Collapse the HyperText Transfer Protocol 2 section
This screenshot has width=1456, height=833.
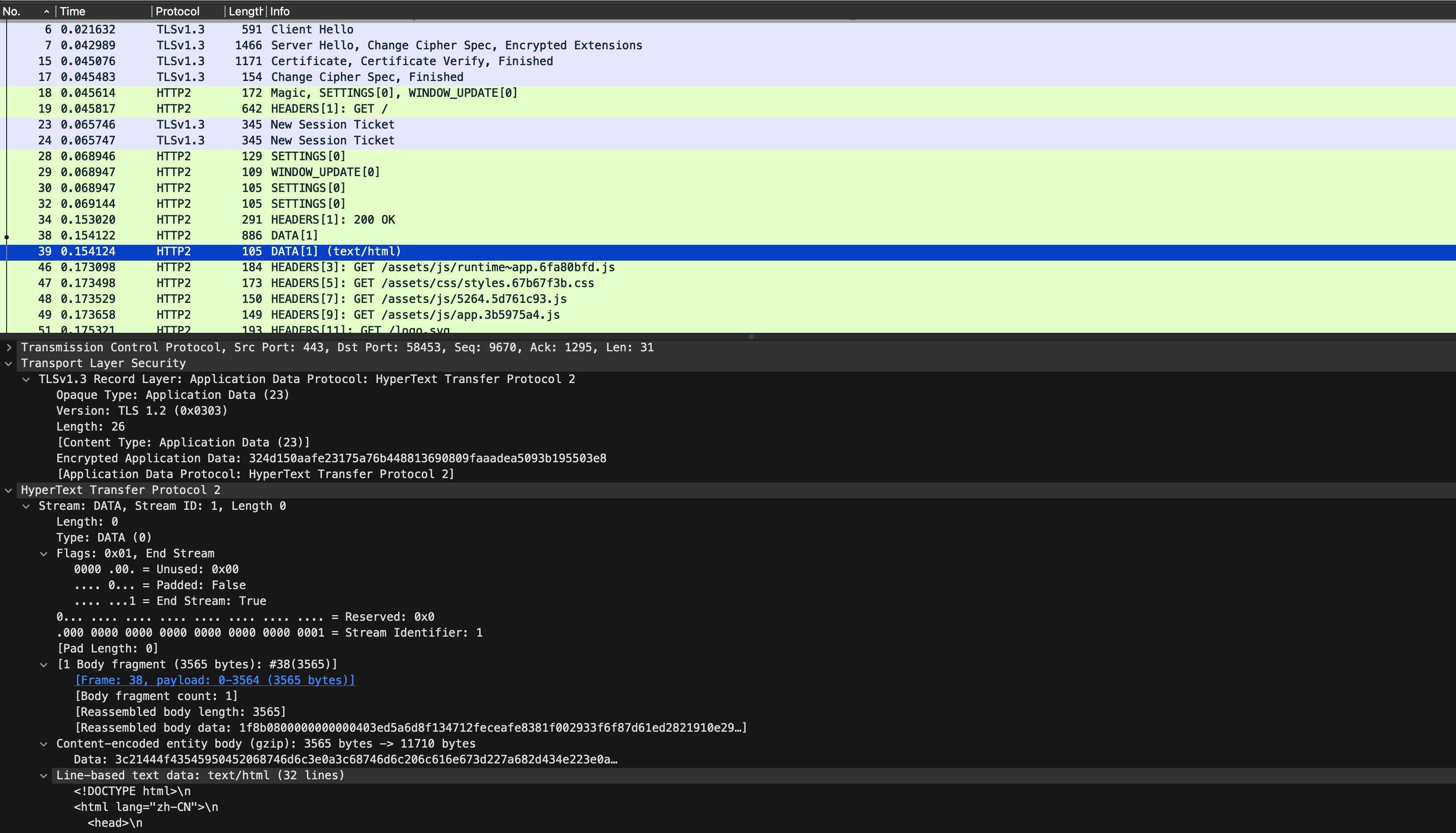8,490
